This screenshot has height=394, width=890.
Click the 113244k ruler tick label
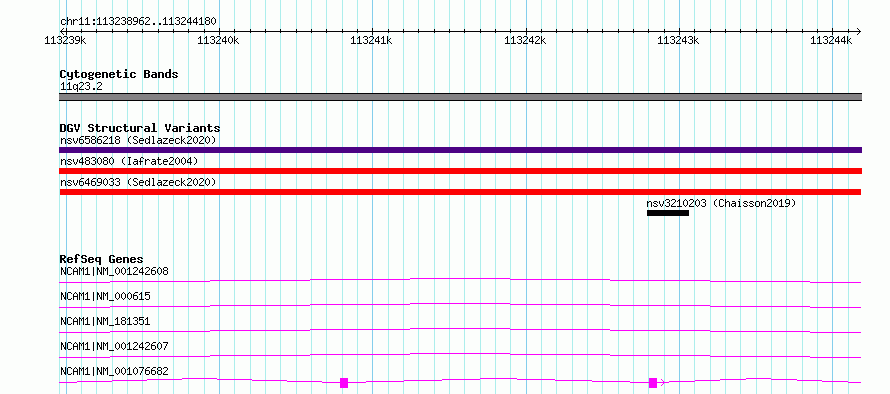coord(832,41)
